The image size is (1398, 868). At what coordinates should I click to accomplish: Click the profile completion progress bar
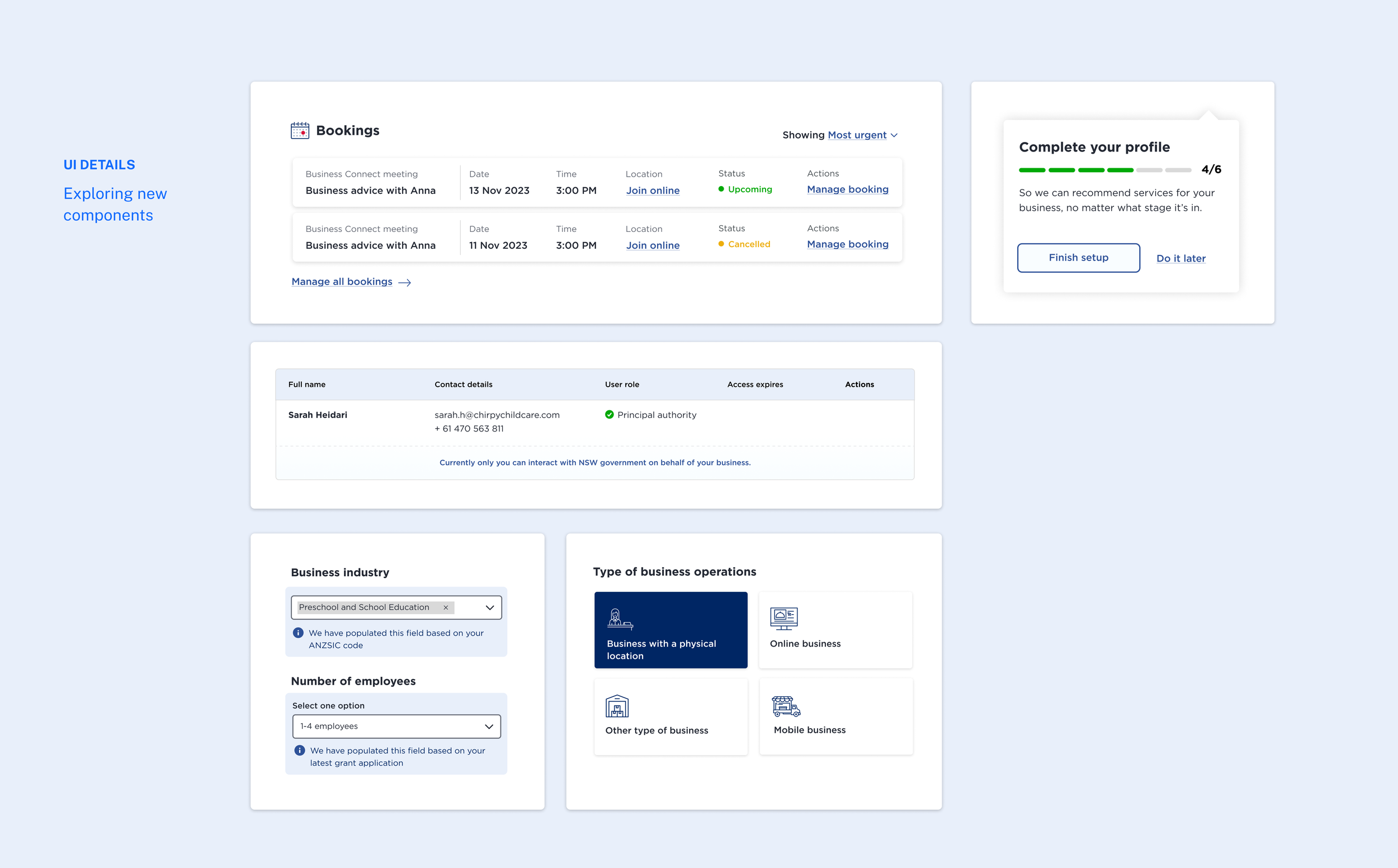coord(1104,170)
